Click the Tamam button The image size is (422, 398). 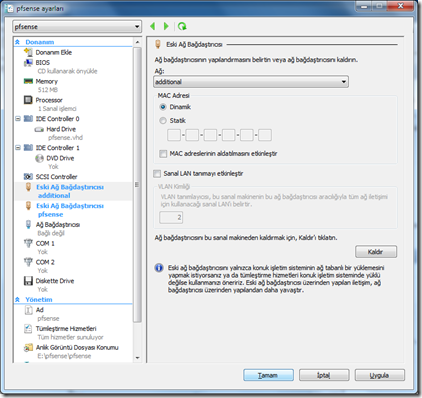click(x=268, y=375)
